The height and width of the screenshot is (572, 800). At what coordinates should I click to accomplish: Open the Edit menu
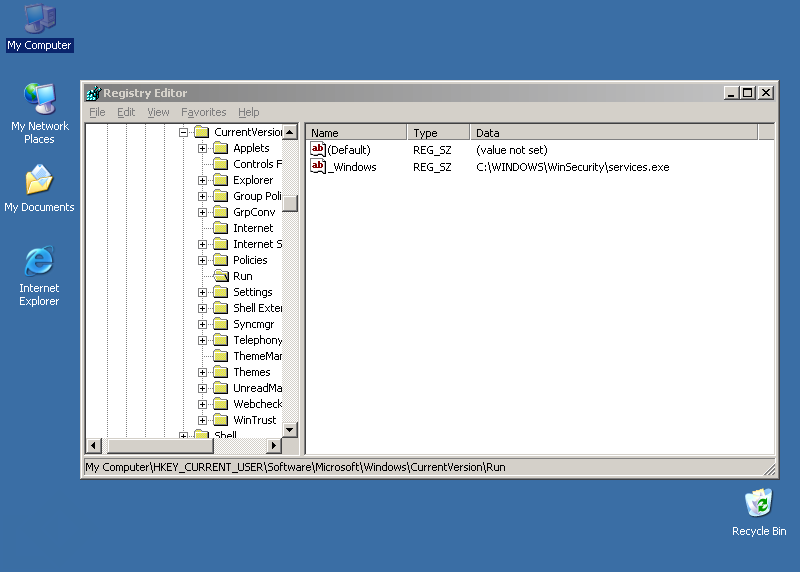pos(126,112)
